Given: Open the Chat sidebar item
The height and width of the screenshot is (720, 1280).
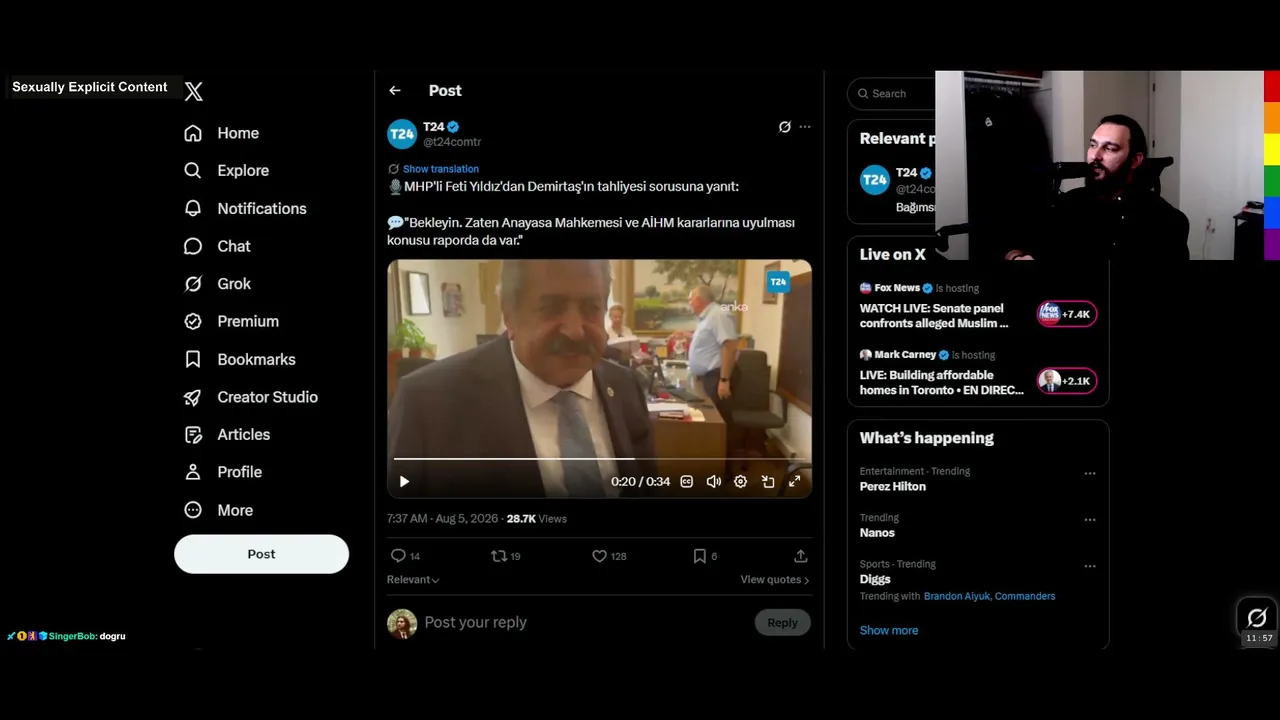Looking at the screenshot, I should coord(234,246).
